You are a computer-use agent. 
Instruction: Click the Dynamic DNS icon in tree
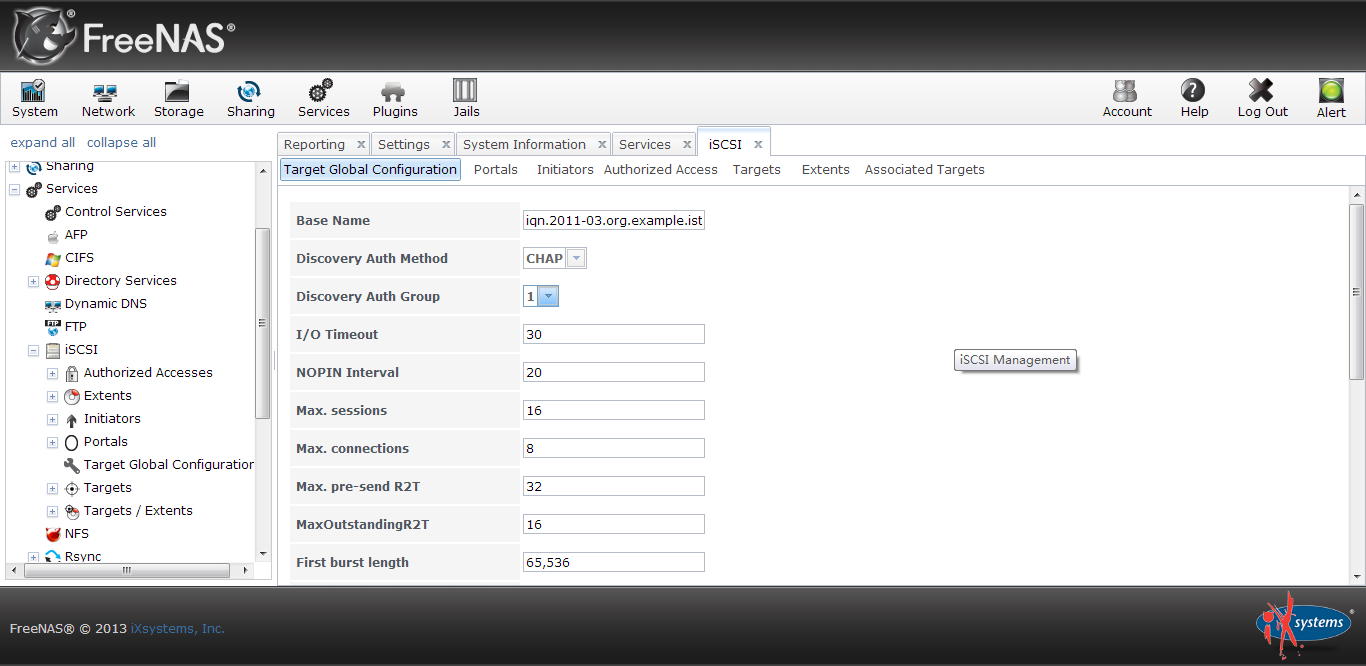coord(53,304)
